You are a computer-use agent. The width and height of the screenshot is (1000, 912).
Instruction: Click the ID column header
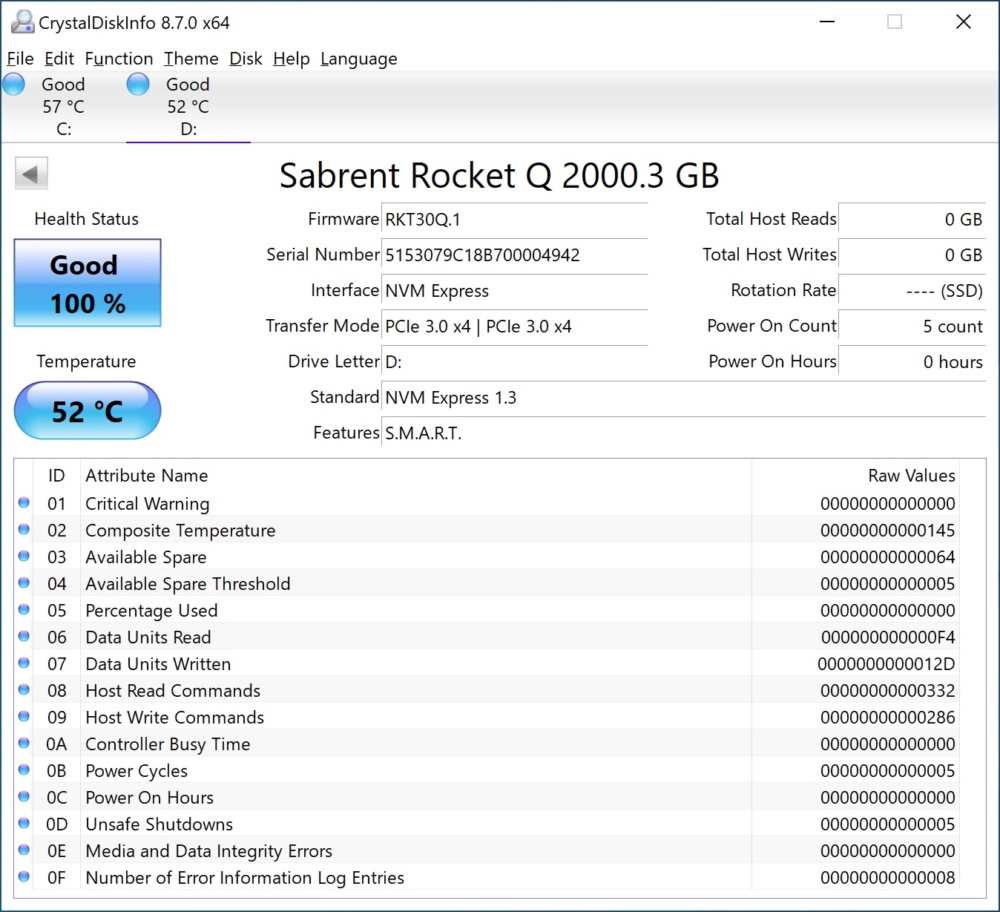point(56,476)
